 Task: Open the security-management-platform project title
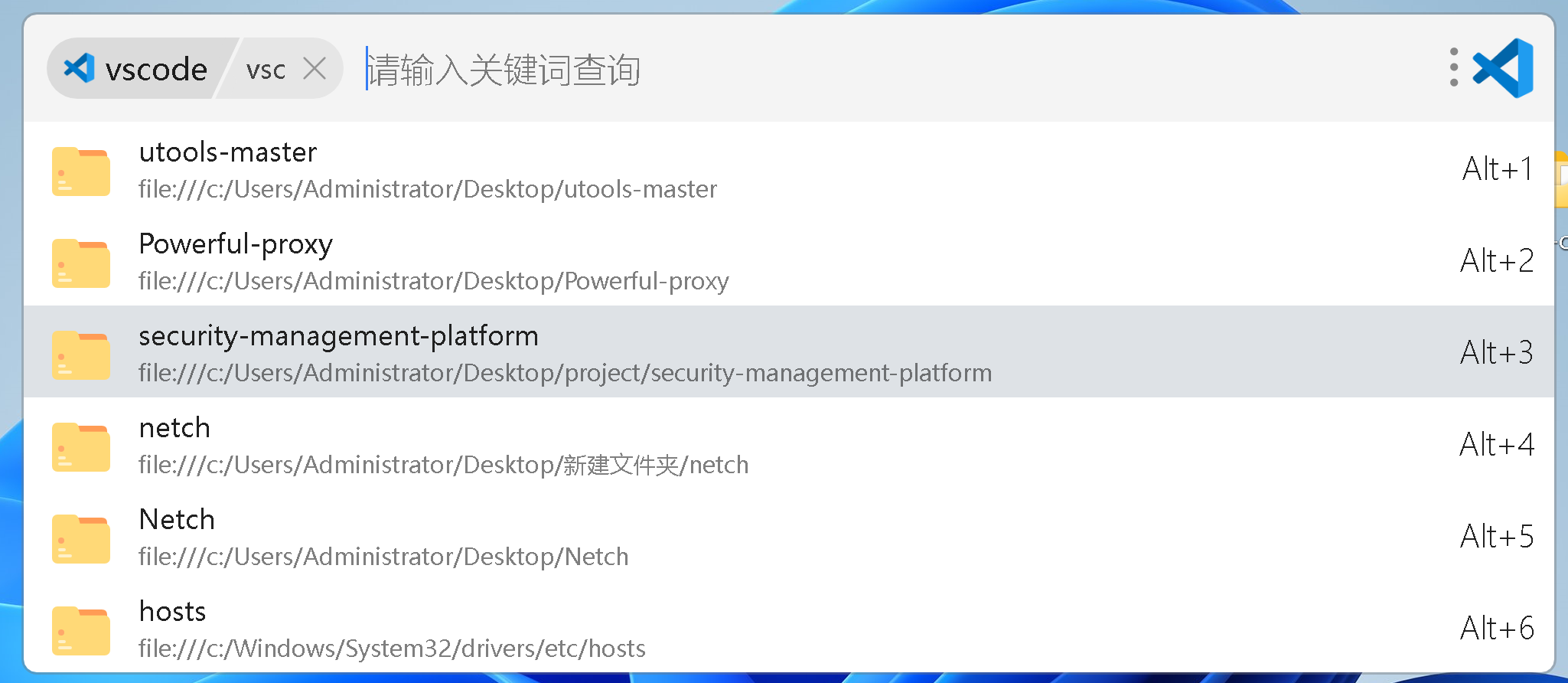tap(338, 337)
